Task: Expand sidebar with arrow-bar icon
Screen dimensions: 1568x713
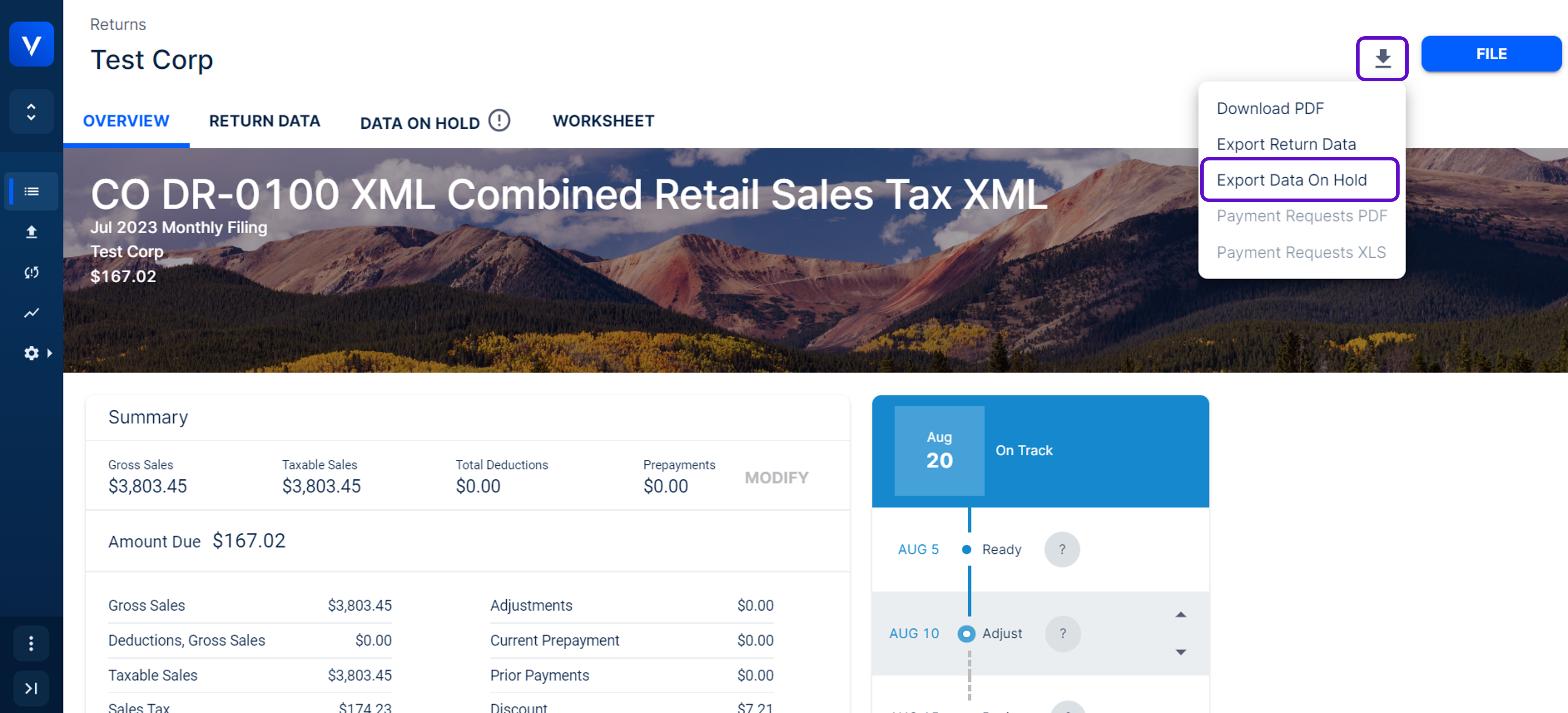Action: (x=31, y=688)
